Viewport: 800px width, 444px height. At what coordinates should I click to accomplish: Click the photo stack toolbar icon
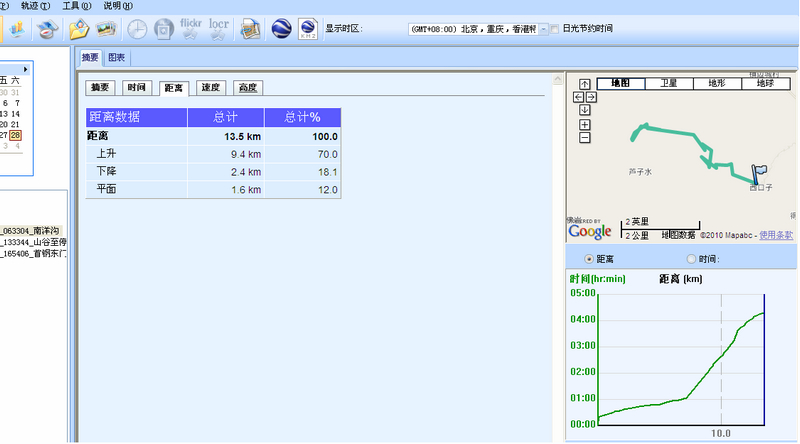(x=106, y=29)
